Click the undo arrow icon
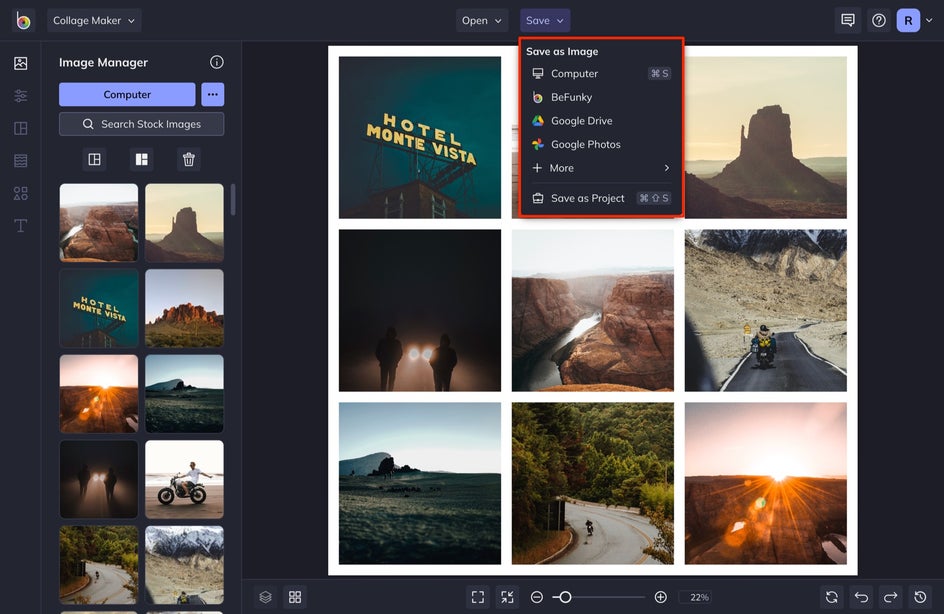Image resolution: width=944 pixels, height=614 pixels. pyautogui.click(x=861, y=597)
